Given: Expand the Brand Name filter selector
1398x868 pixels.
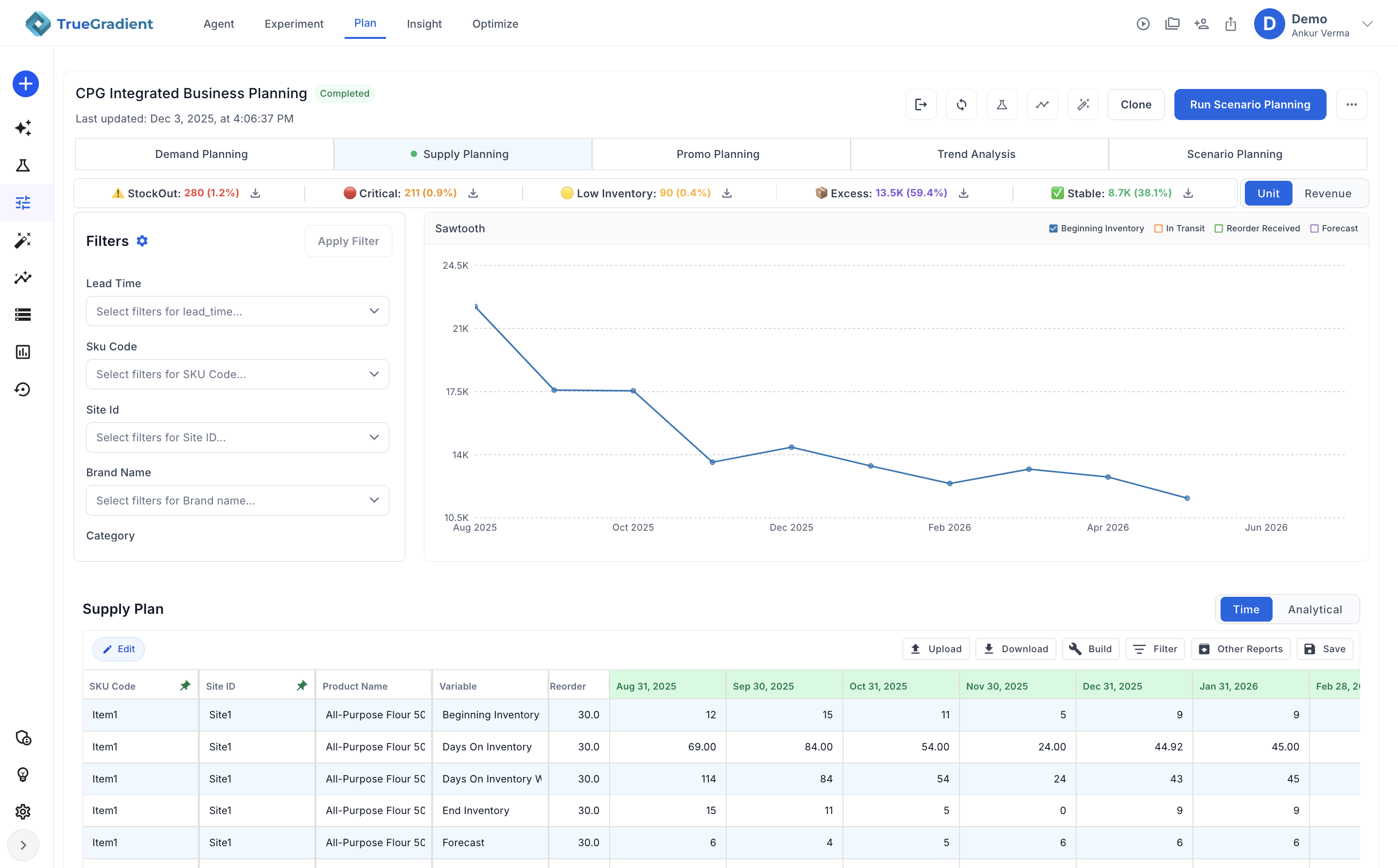Looking at the screenshot, I should [237, 500].
